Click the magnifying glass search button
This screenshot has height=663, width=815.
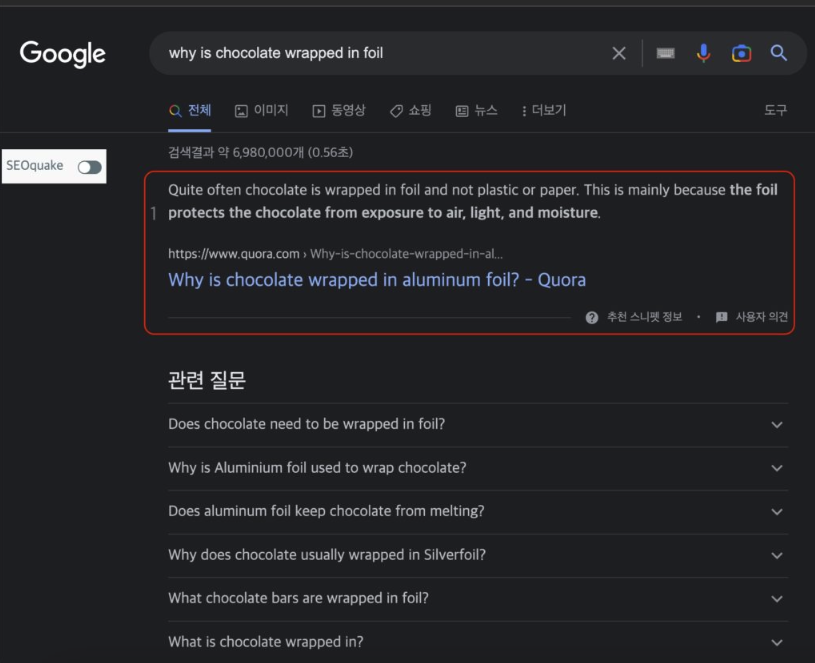point(779,53)
